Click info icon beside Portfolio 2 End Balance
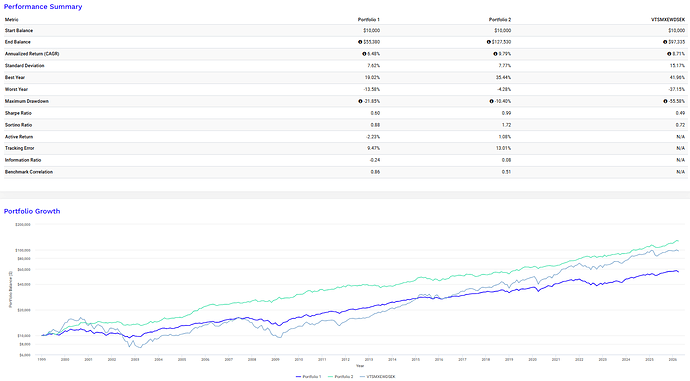Viewport: 690px width, 381px height. (x=488, y=42)
